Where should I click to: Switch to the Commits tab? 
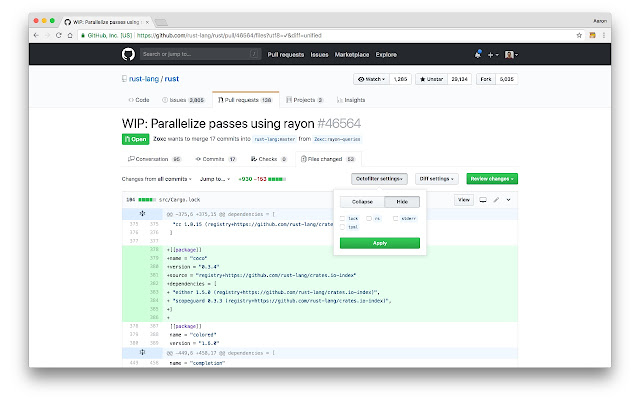(x=216, y=159)
